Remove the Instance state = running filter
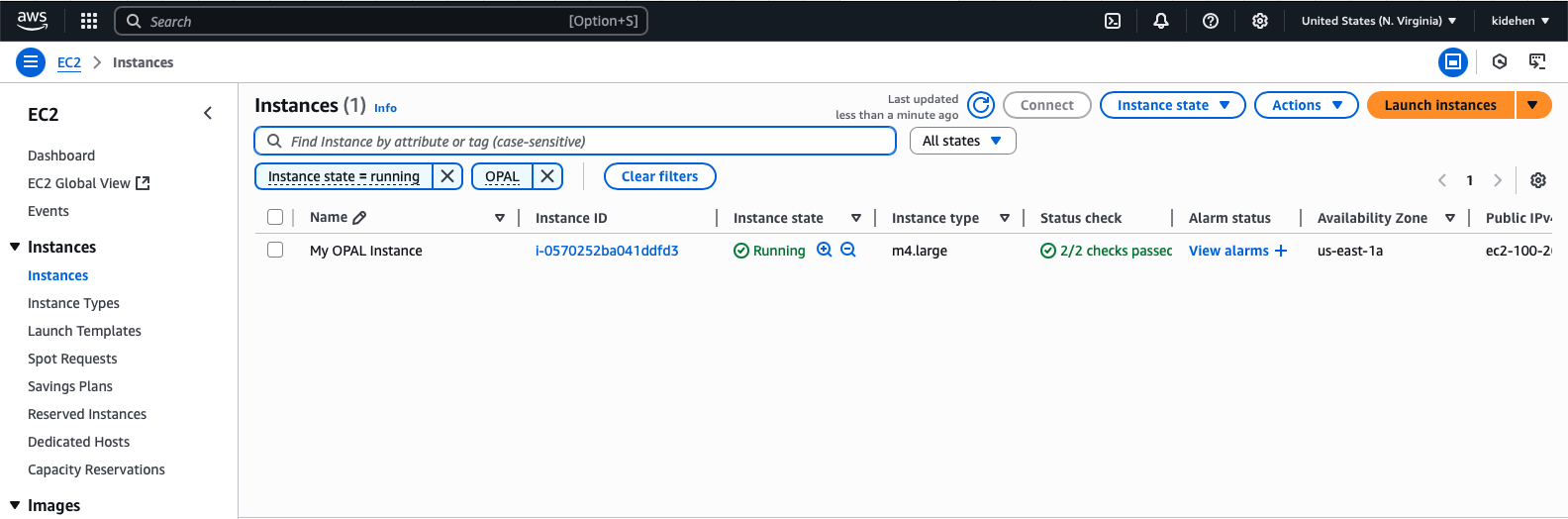The height and width of the screenshot is (519, 1568). coord(447,176)
